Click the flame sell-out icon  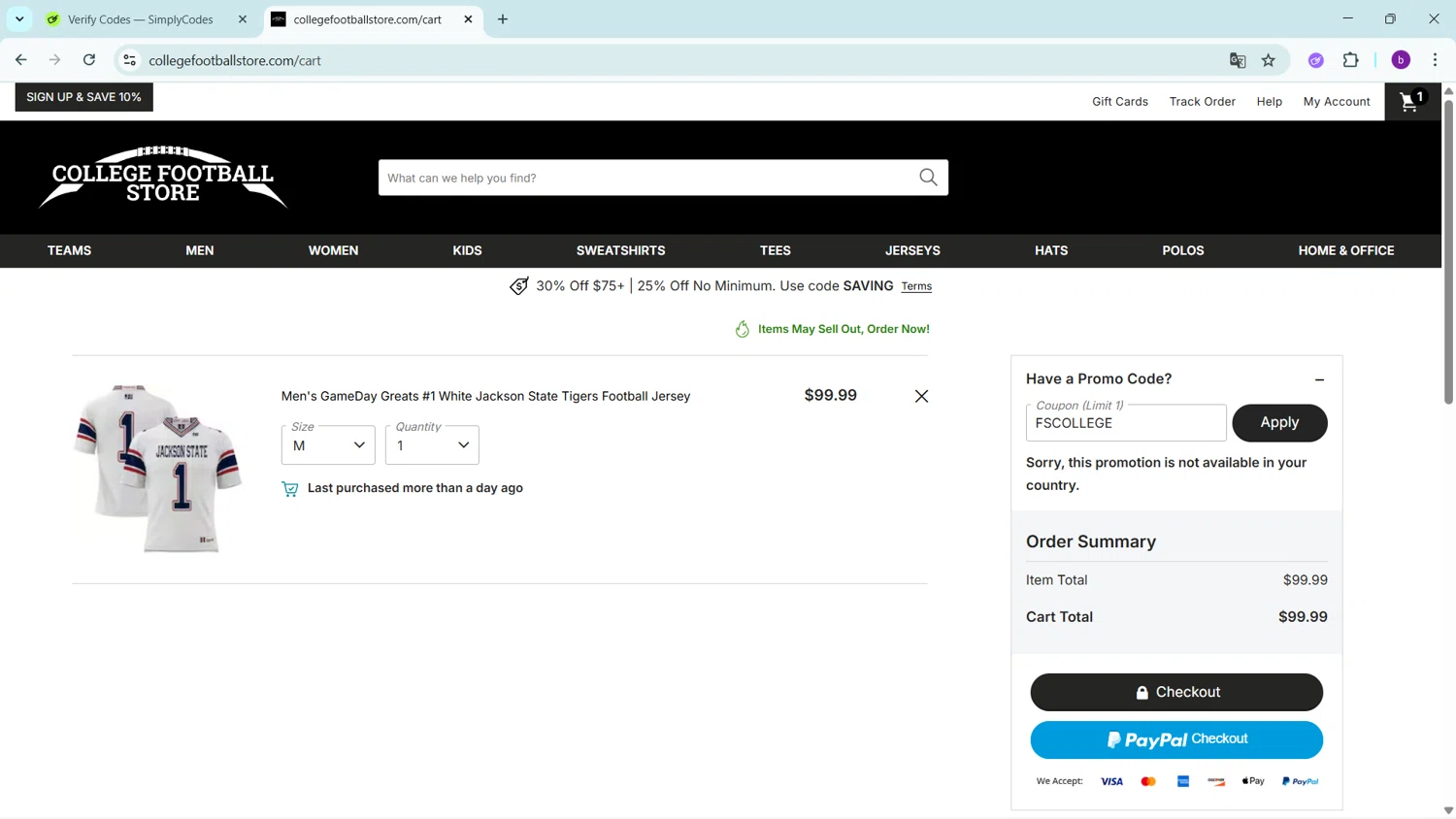click(x=743, y=329)
